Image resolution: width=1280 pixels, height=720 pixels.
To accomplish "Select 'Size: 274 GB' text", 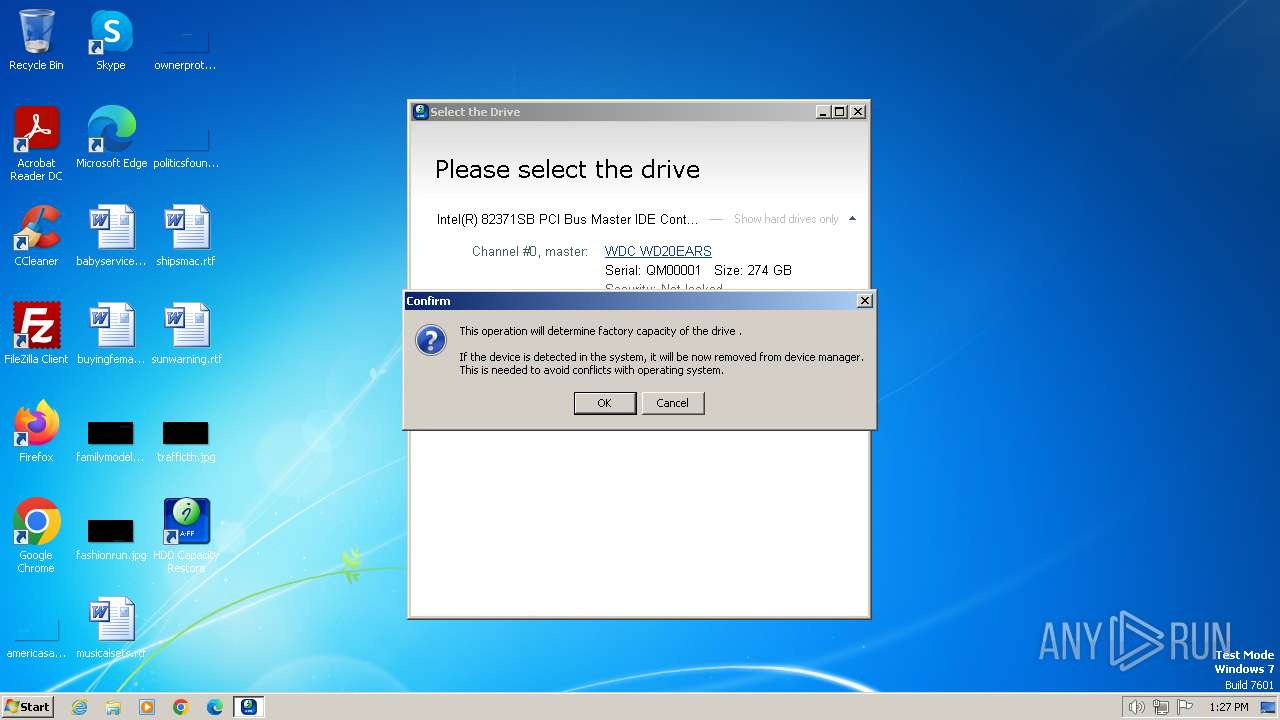I will click(753, 270).
